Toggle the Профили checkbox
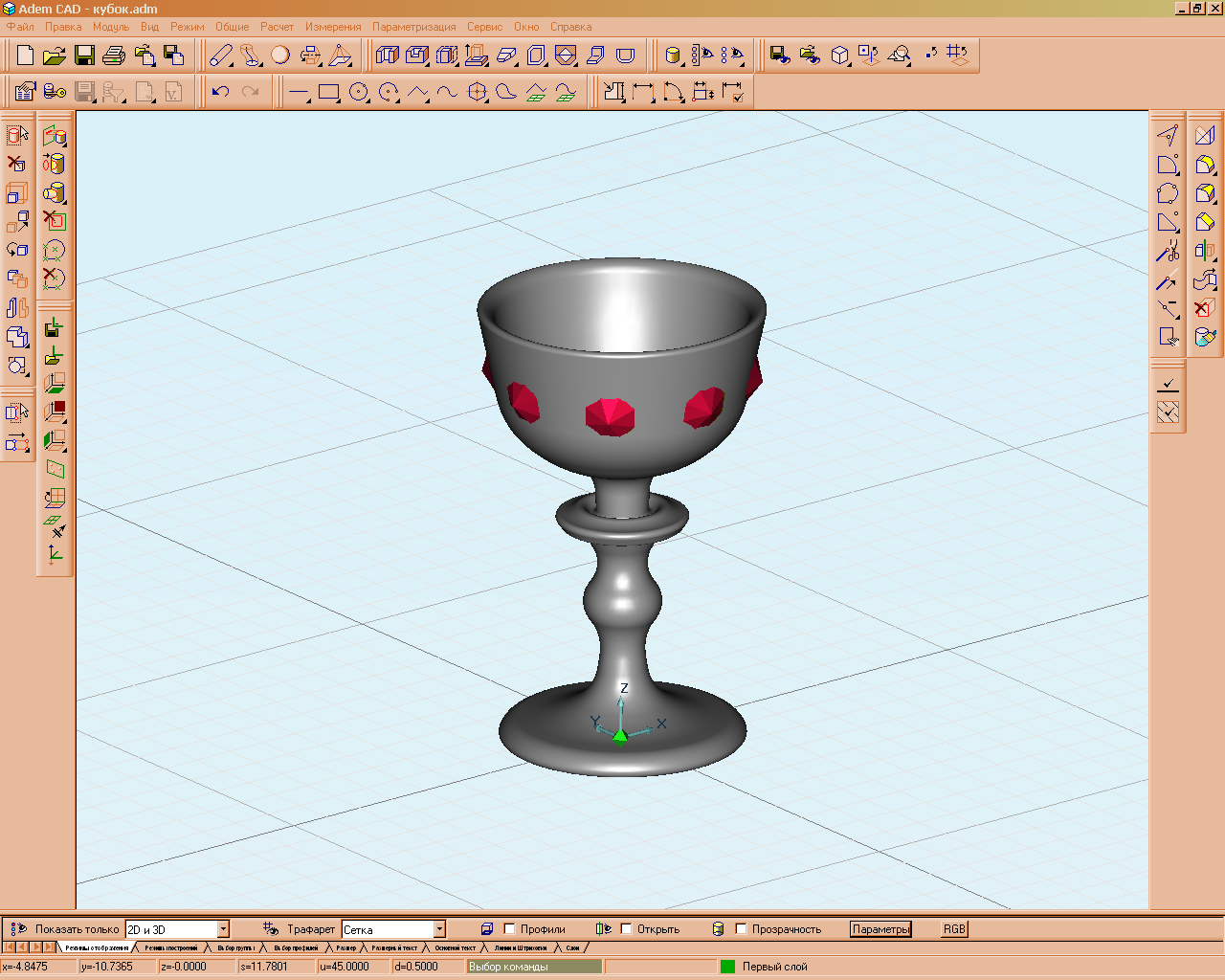 click(509, 928)
